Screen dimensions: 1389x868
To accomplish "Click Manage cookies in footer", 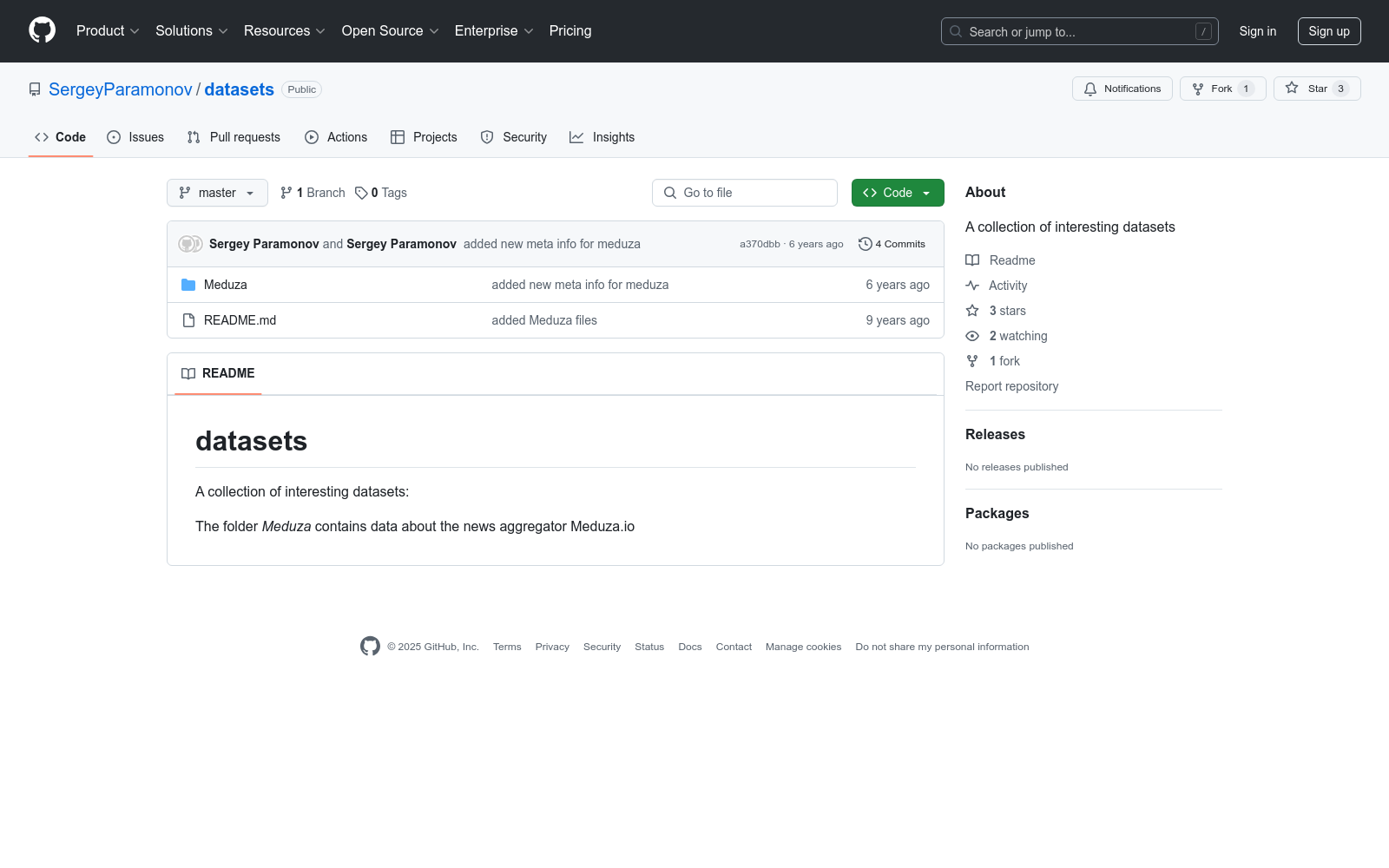I will [804, 647].
